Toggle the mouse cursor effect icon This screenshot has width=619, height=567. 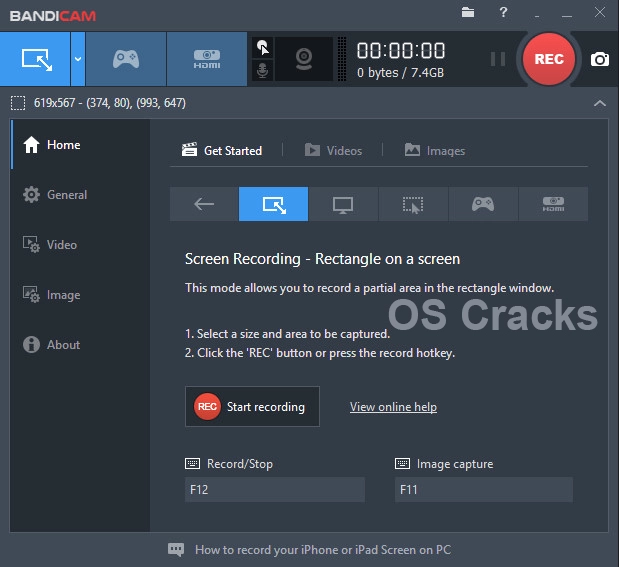[x=263, y=48]
